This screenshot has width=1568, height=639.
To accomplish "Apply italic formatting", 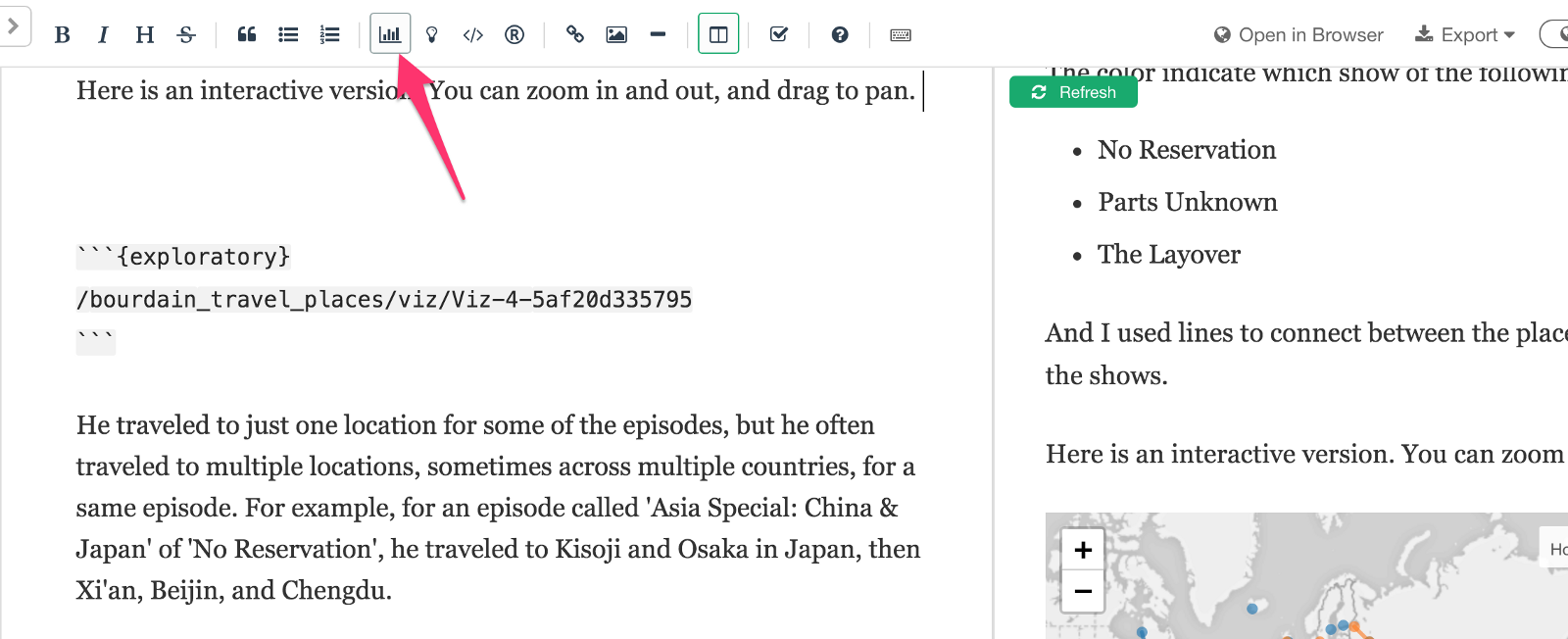I will click(x=103, y=35).
